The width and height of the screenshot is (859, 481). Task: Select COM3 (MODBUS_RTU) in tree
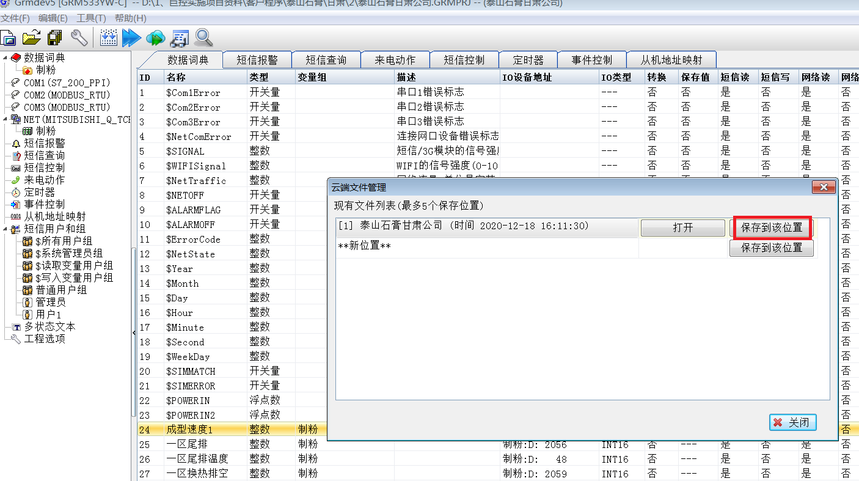(67, 107)
